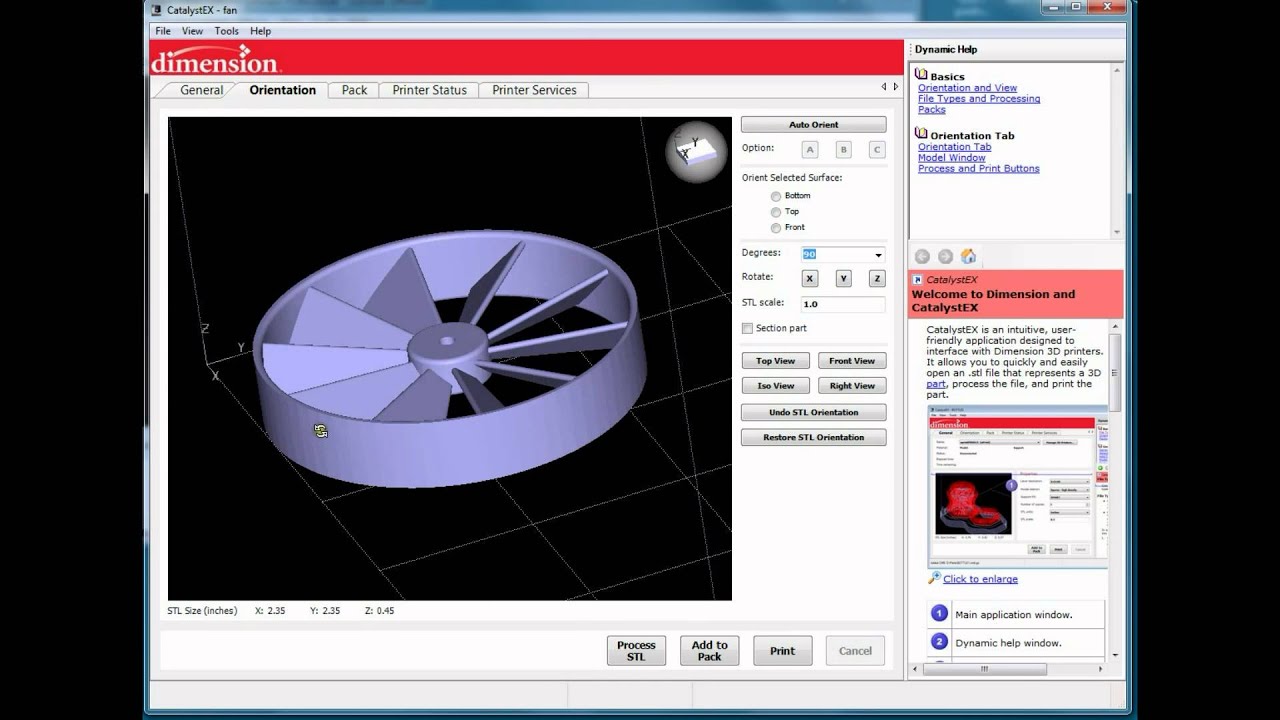Rotate the model about Z axis

click(x=877, y=279)
